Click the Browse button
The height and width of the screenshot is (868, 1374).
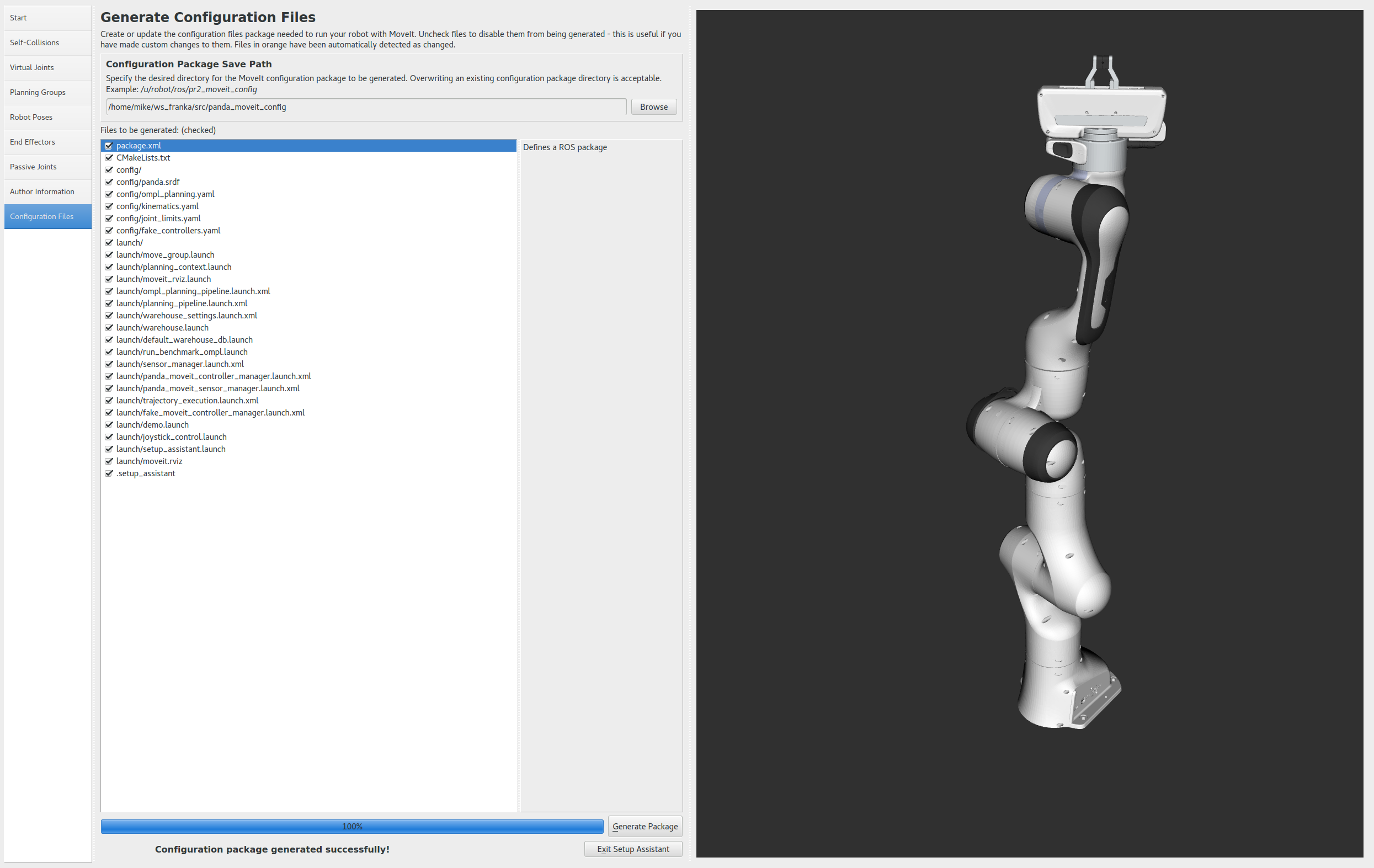[653, 106]
